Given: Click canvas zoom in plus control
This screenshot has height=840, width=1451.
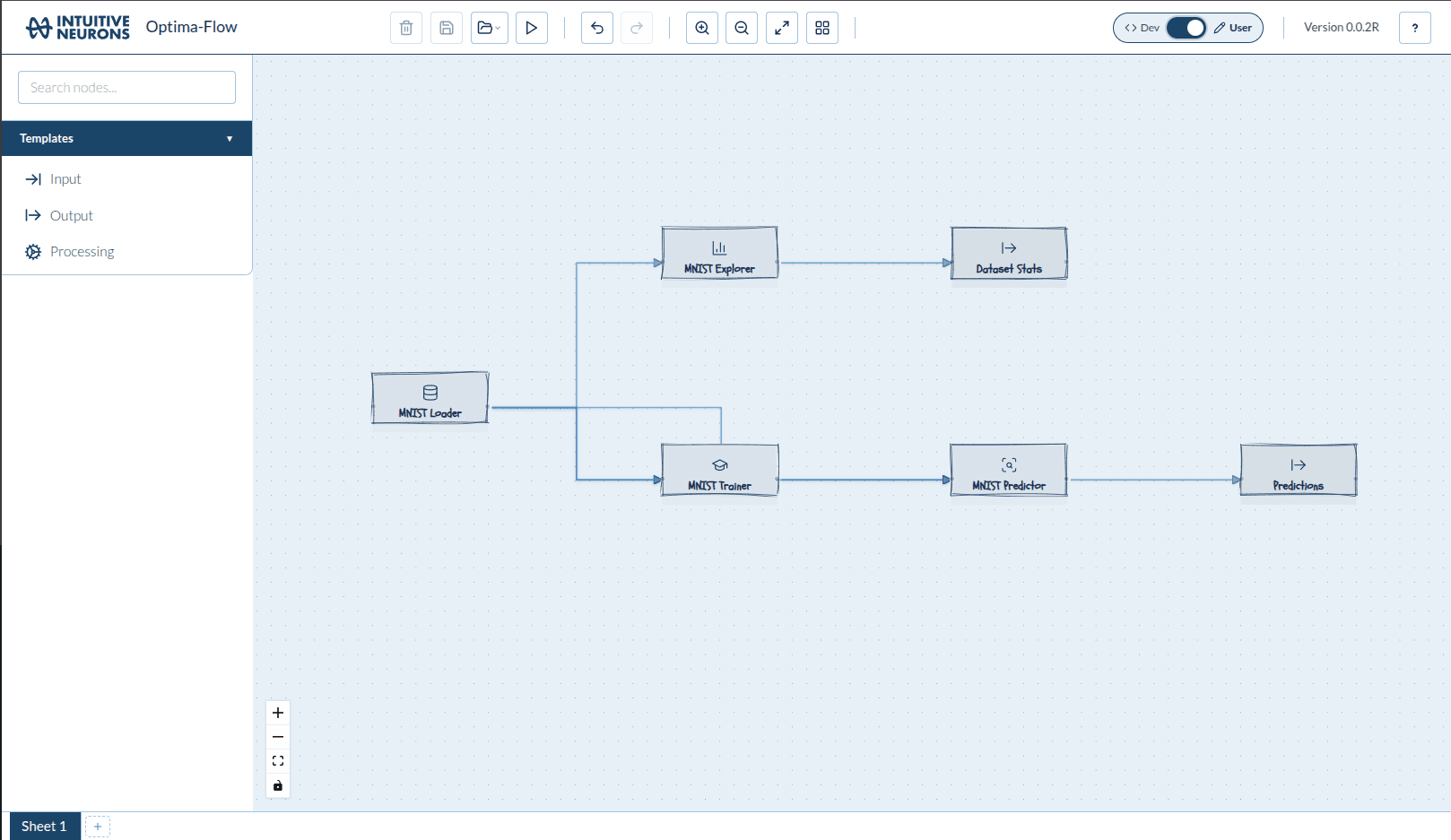Looking at the screenshot, I should 278,713.
